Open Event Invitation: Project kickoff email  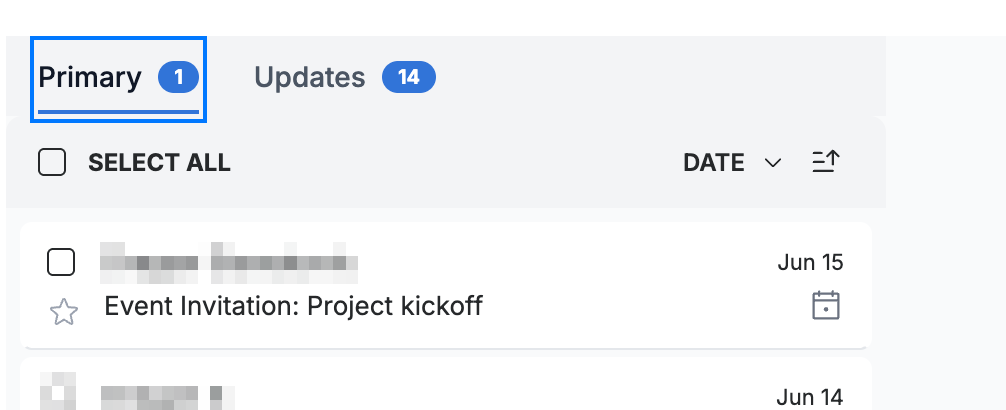point(293,306)
